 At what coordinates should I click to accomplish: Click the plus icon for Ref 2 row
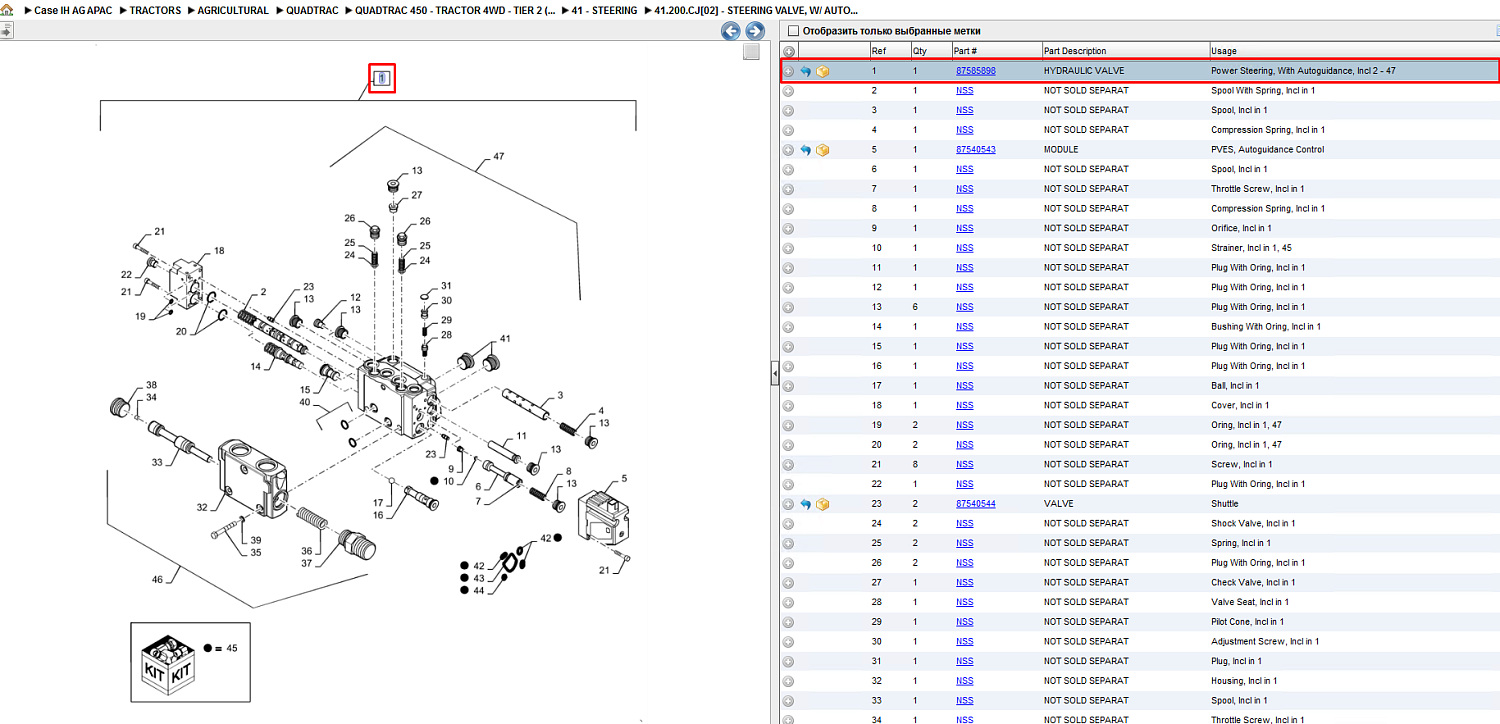789,91
